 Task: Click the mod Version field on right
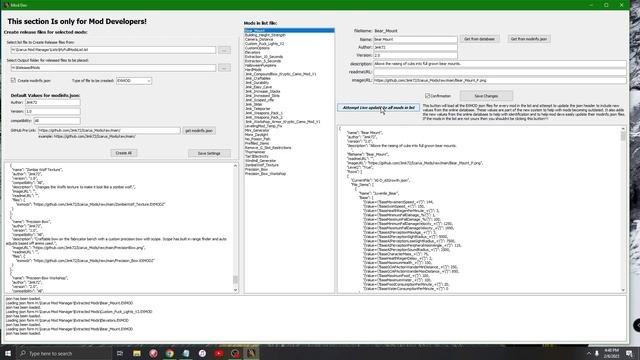point(415,55)
